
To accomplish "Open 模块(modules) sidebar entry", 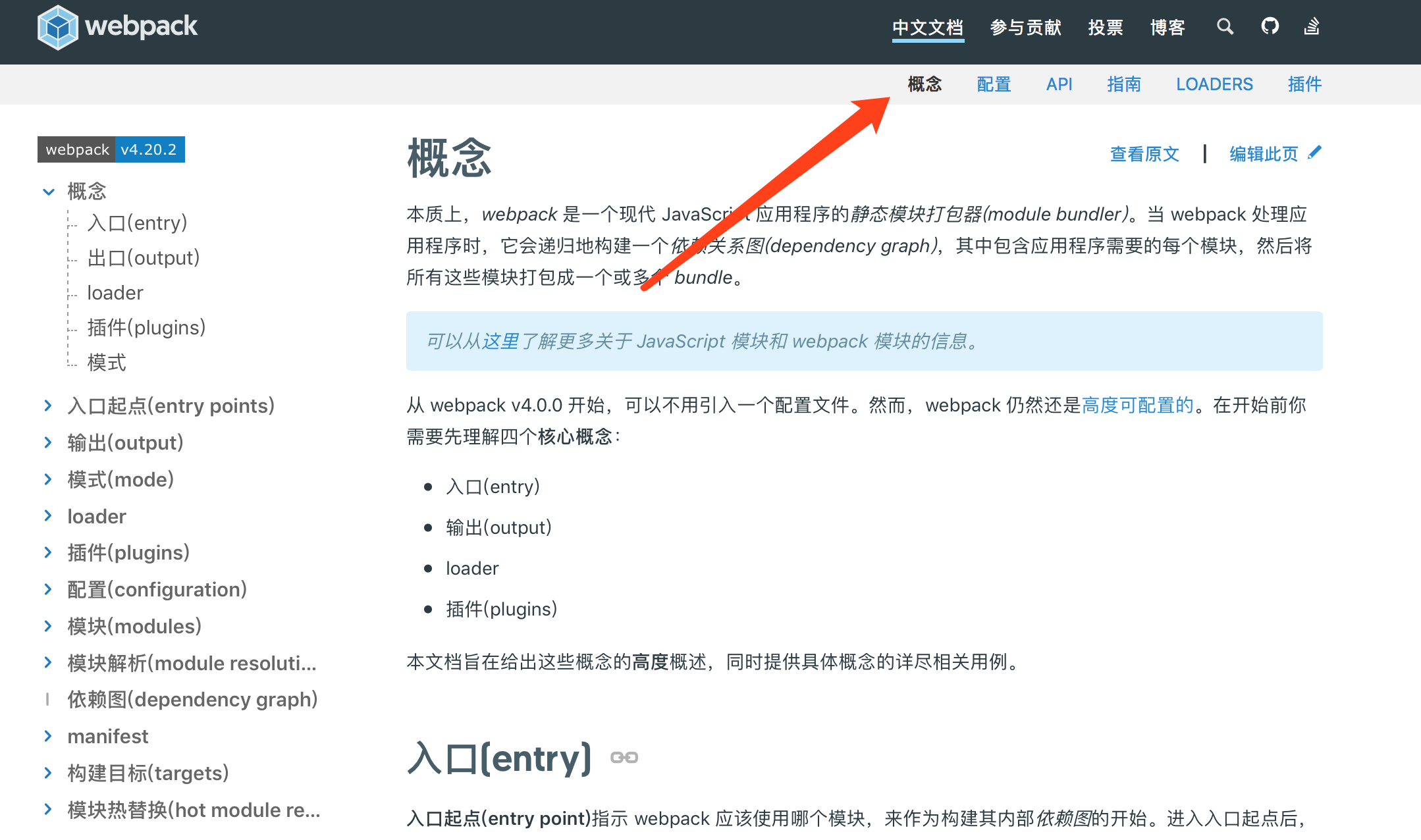I will coord(134,626).
